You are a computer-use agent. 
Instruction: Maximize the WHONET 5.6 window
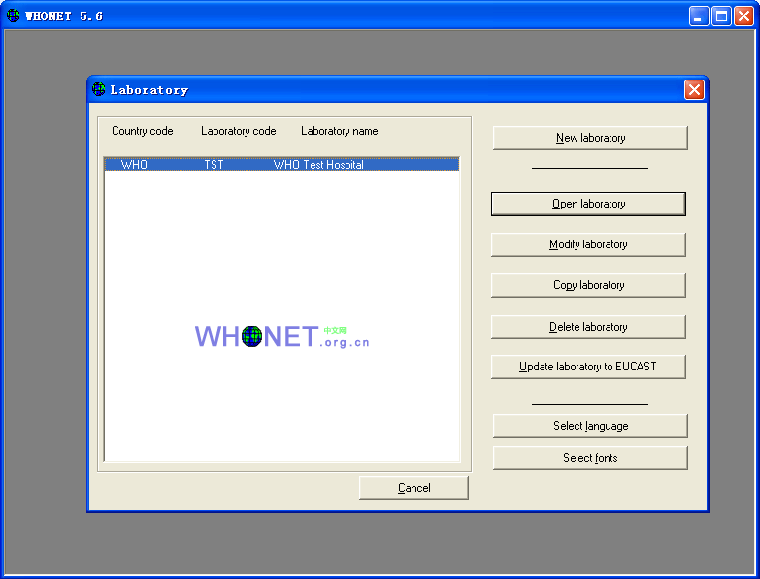[x=721, y=16]
